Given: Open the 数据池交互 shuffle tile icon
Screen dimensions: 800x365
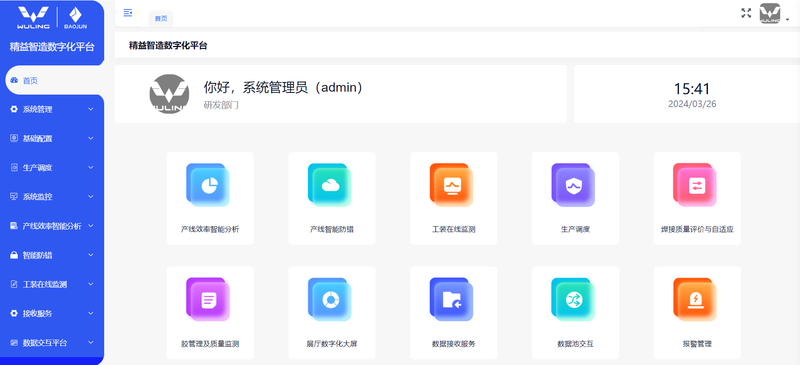Looking at the screenshot, I should click(x=573, y=299).
